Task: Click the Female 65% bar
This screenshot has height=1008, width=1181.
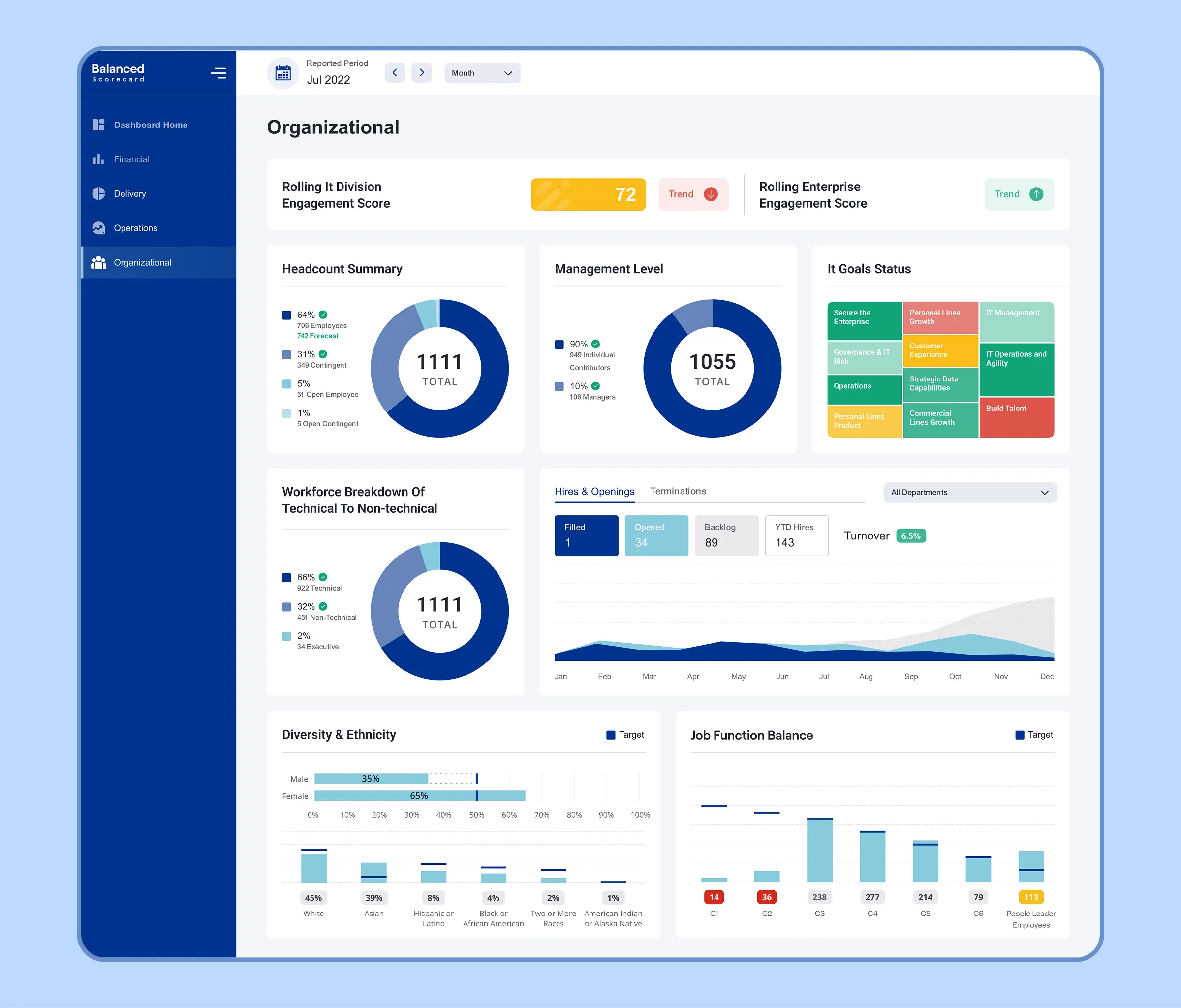Action: click(420, 796)
